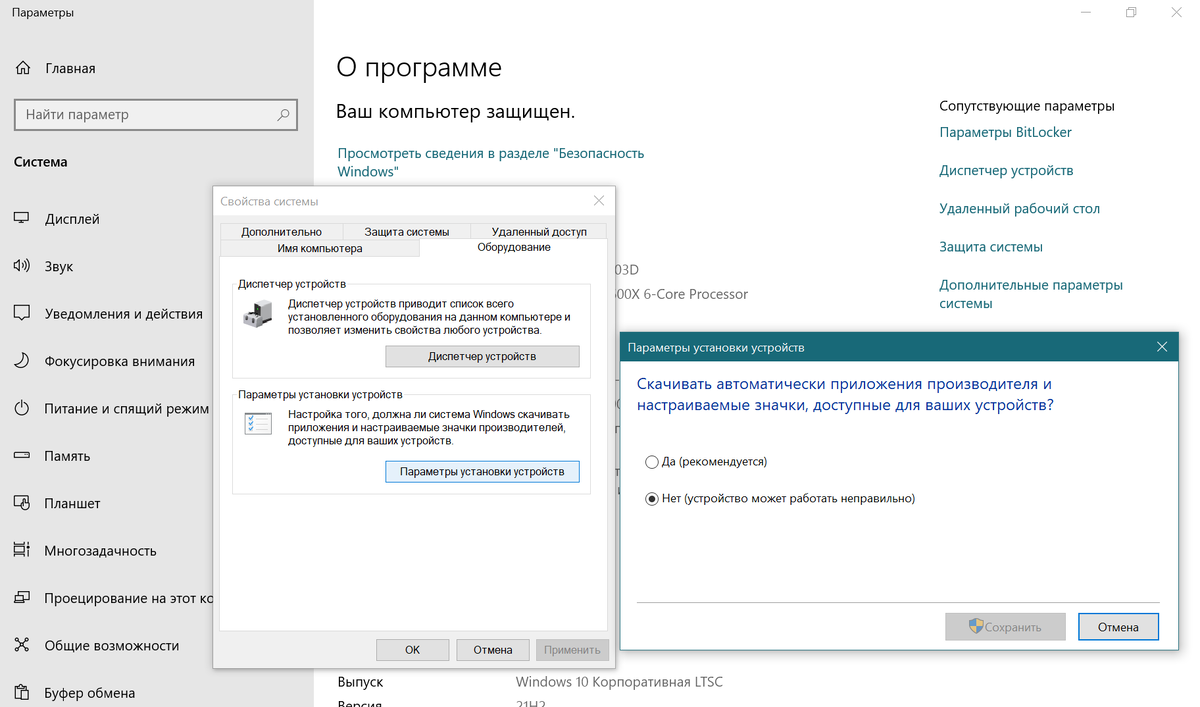Maximize the Параметры settings window
Screen dimensions: 1200x707
[1131, 13]
